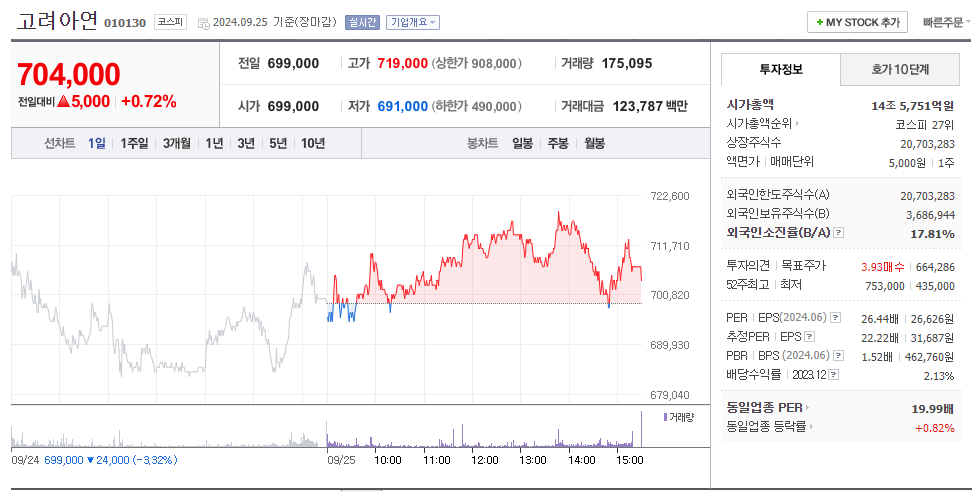Viewport: 973px width, 491px height.
Task: Switch to the 호가10단계 tab
Action: (900, 70)
